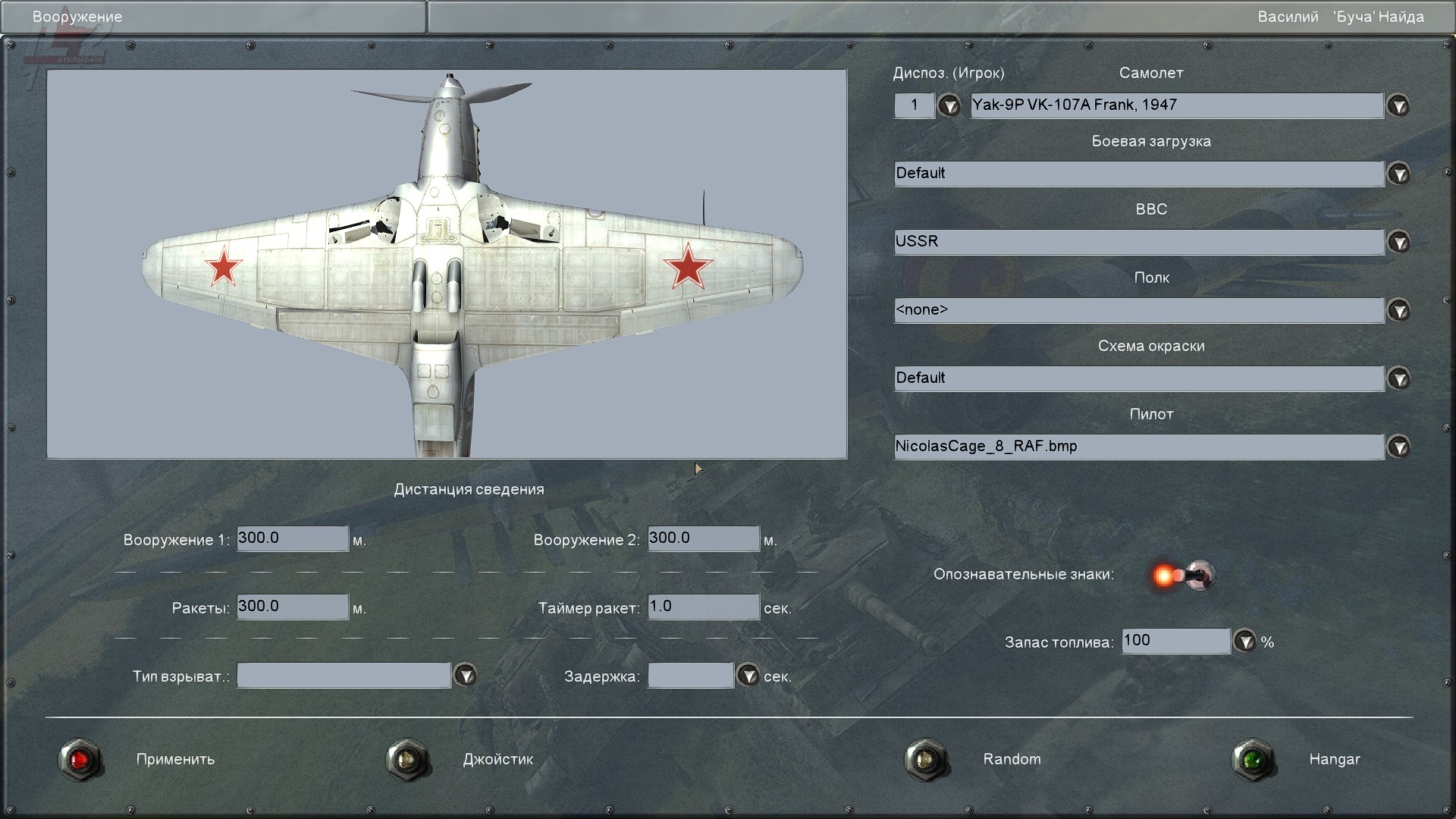
Task: Open the Самолет aircraft dropdown arrow
Action: [1398, 105]
